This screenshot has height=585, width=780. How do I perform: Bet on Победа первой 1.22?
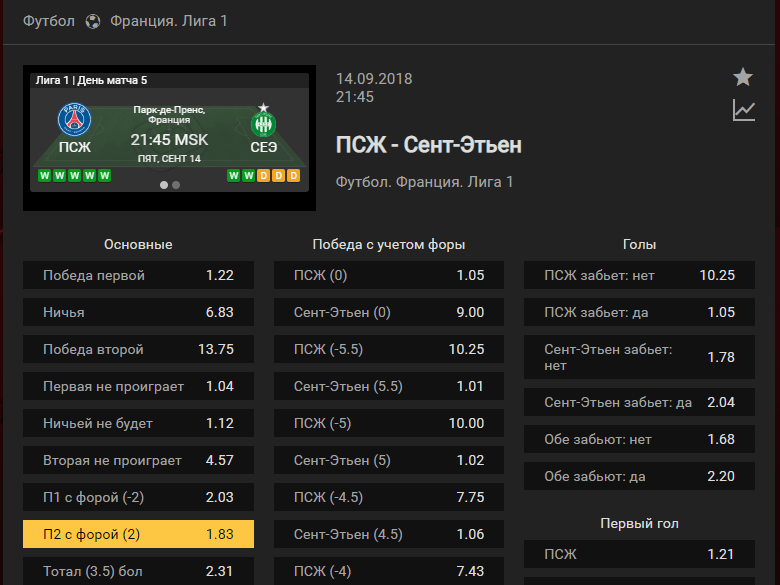[x=138, y=275]
